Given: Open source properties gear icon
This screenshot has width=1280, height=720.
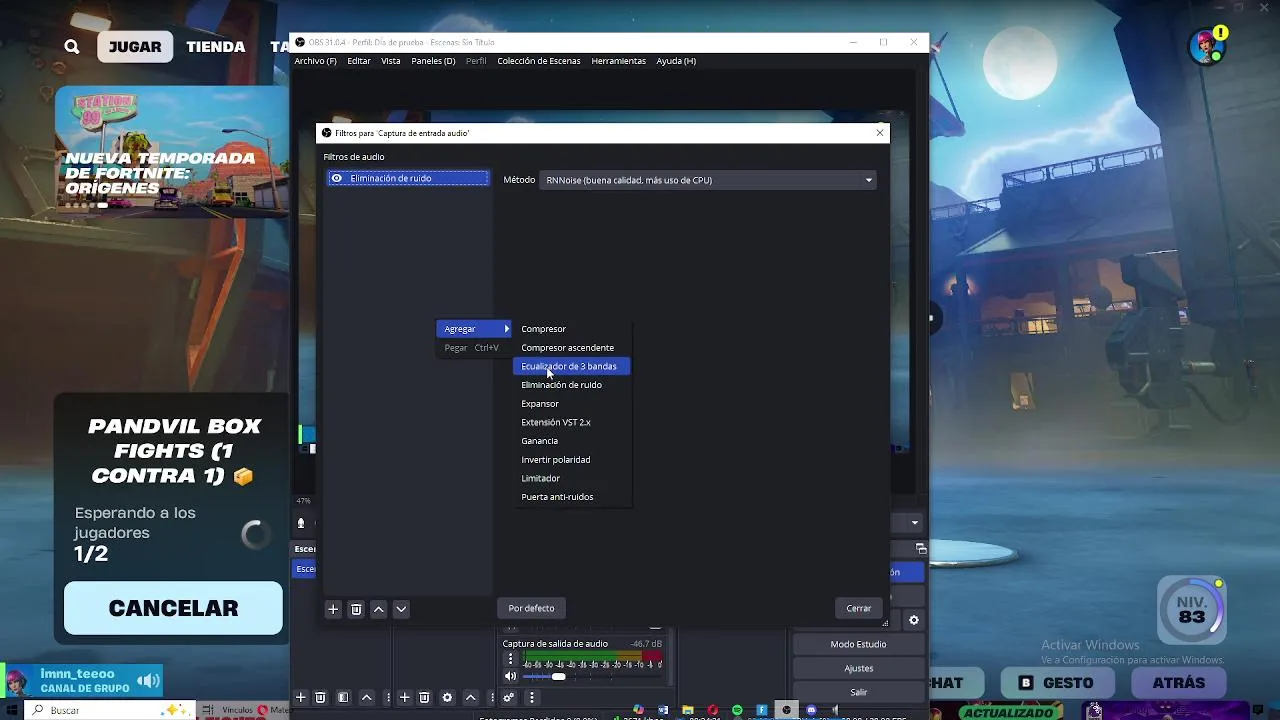Looking at the screenshot, I should coord(447,697).
